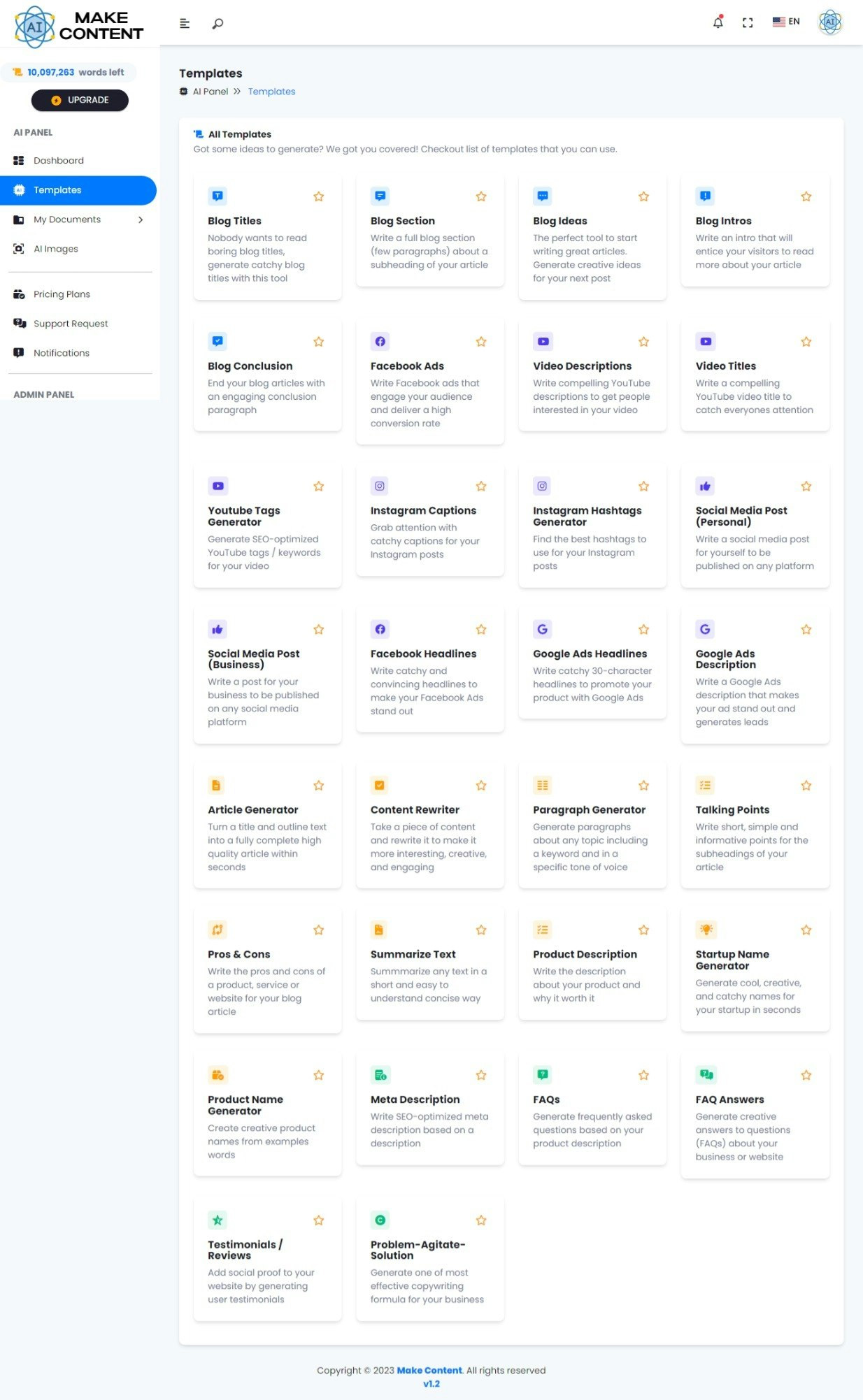Click Social Media Post (Personal) thumbs-up icon
This screenshot has height=1400, width=863.
[x=705, y=486]
